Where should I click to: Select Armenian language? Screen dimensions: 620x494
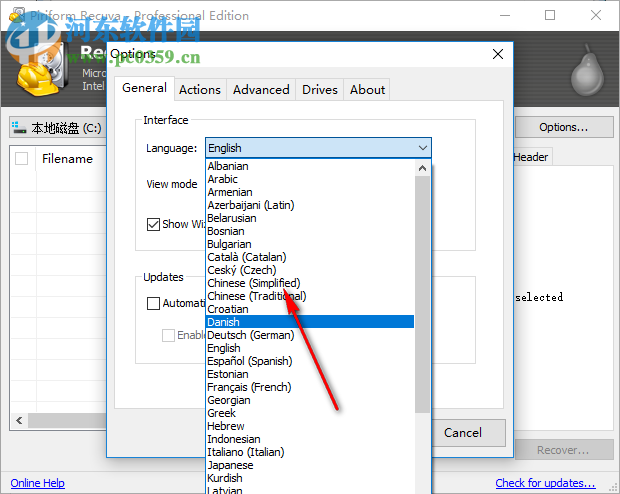coord(310,192)
